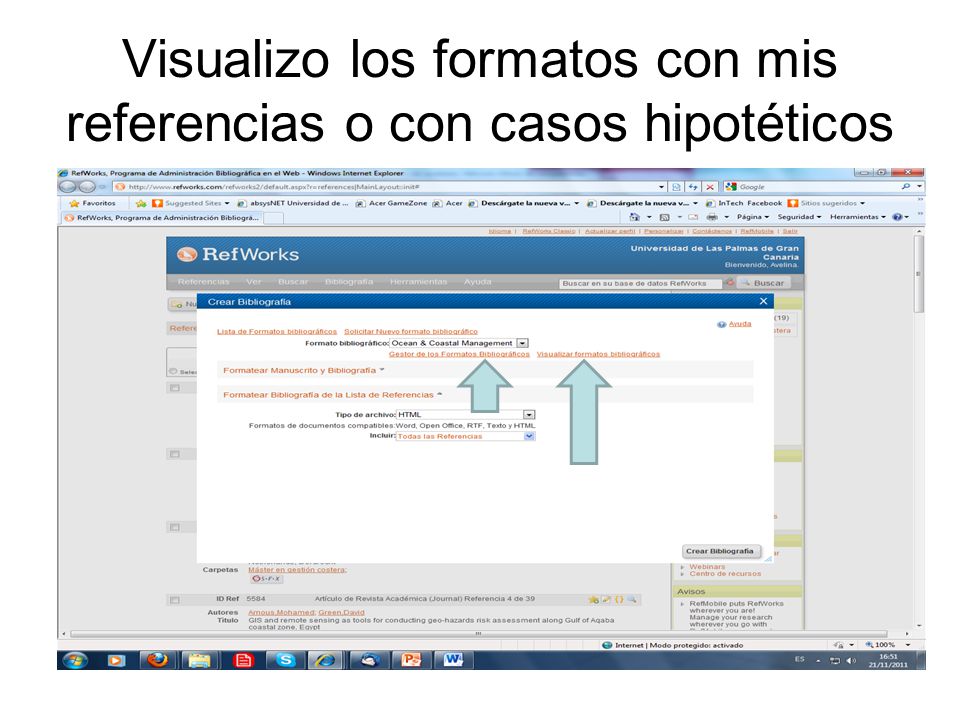Click the horizontal page scrollbar

[x=478, y=634]
